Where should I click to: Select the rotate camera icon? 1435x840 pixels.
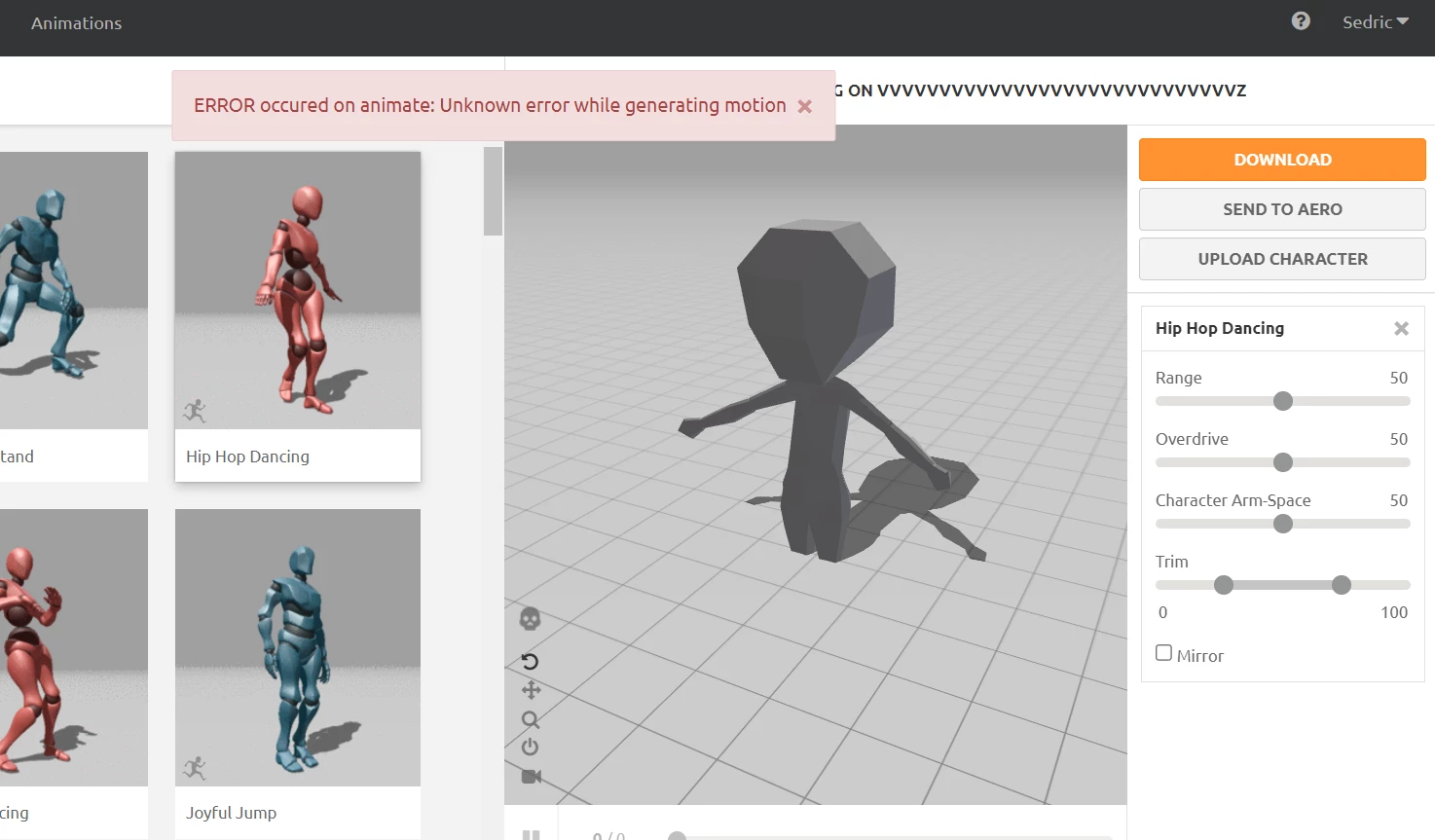(530, 662)
